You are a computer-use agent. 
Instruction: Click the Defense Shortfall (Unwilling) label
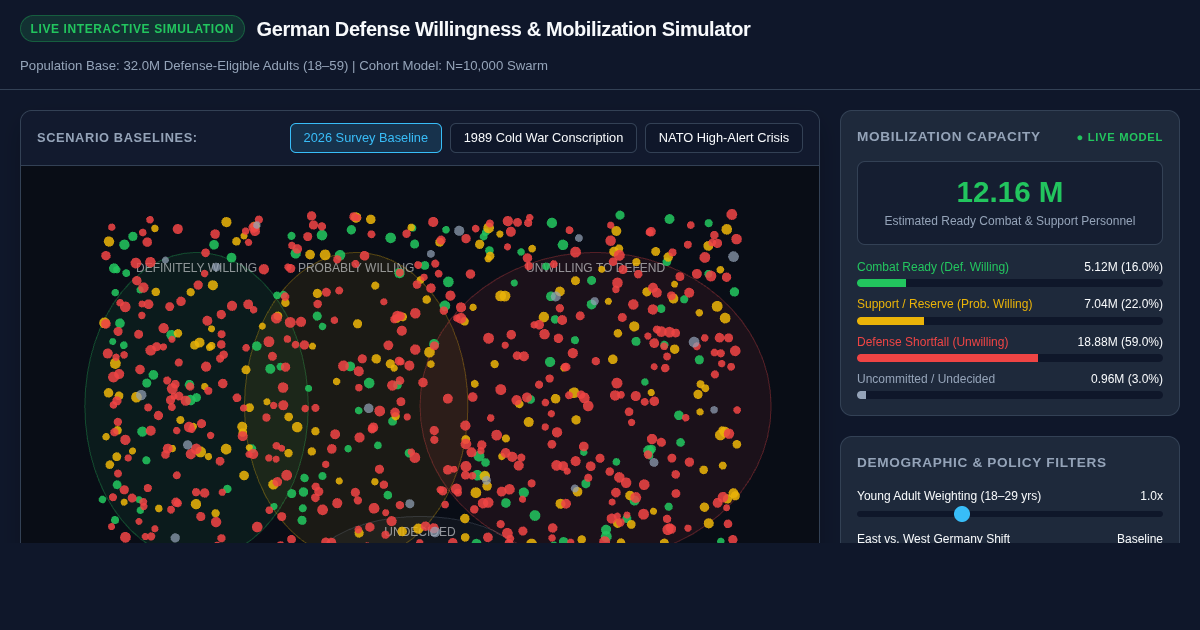click(x=933, y=342)
